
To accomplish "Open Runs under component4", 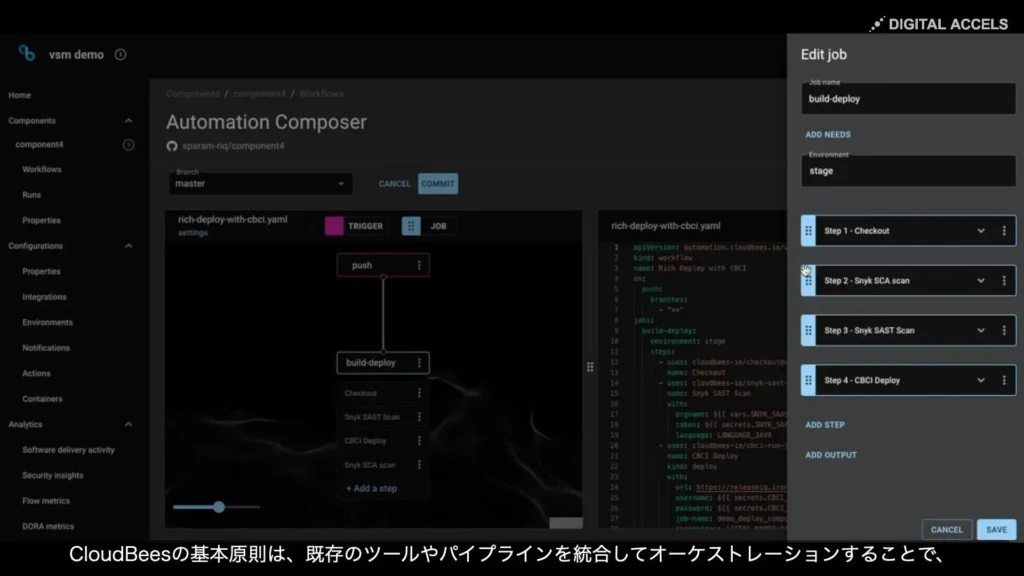I will click(x=31, y=195).
